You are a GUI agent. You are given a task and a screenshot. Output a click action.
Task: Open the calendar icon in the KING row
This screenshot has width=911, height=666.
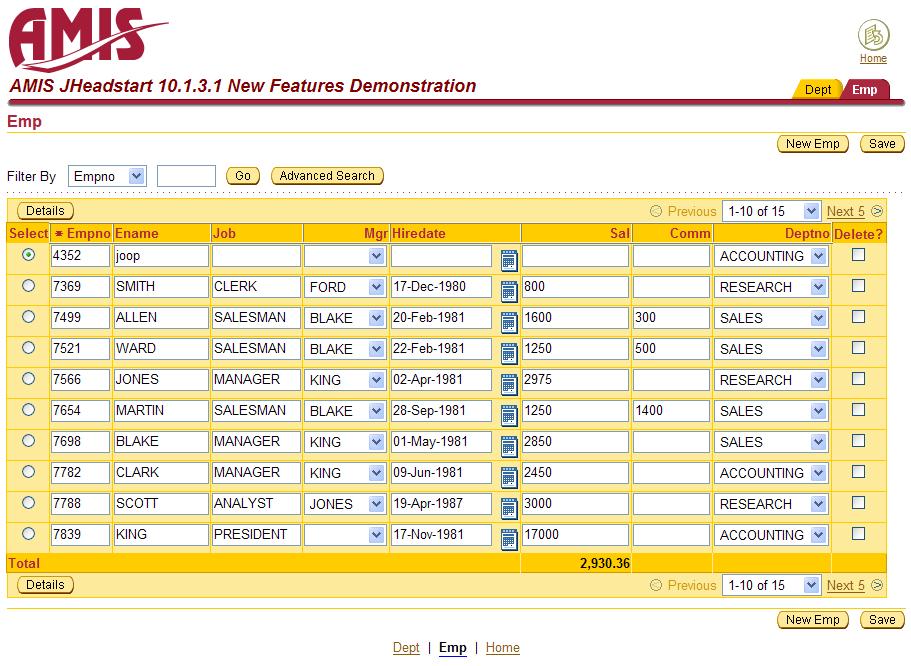508,540
